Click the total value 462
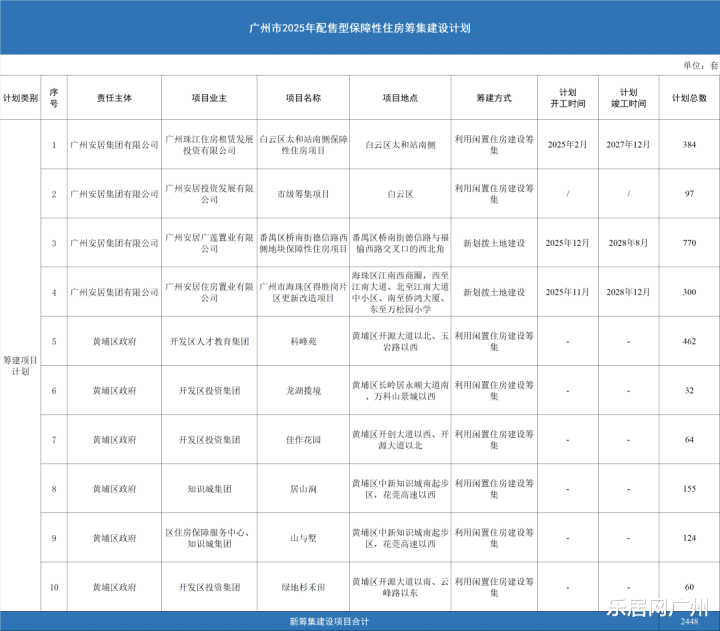The image size is (720, 631). [689, 341]
